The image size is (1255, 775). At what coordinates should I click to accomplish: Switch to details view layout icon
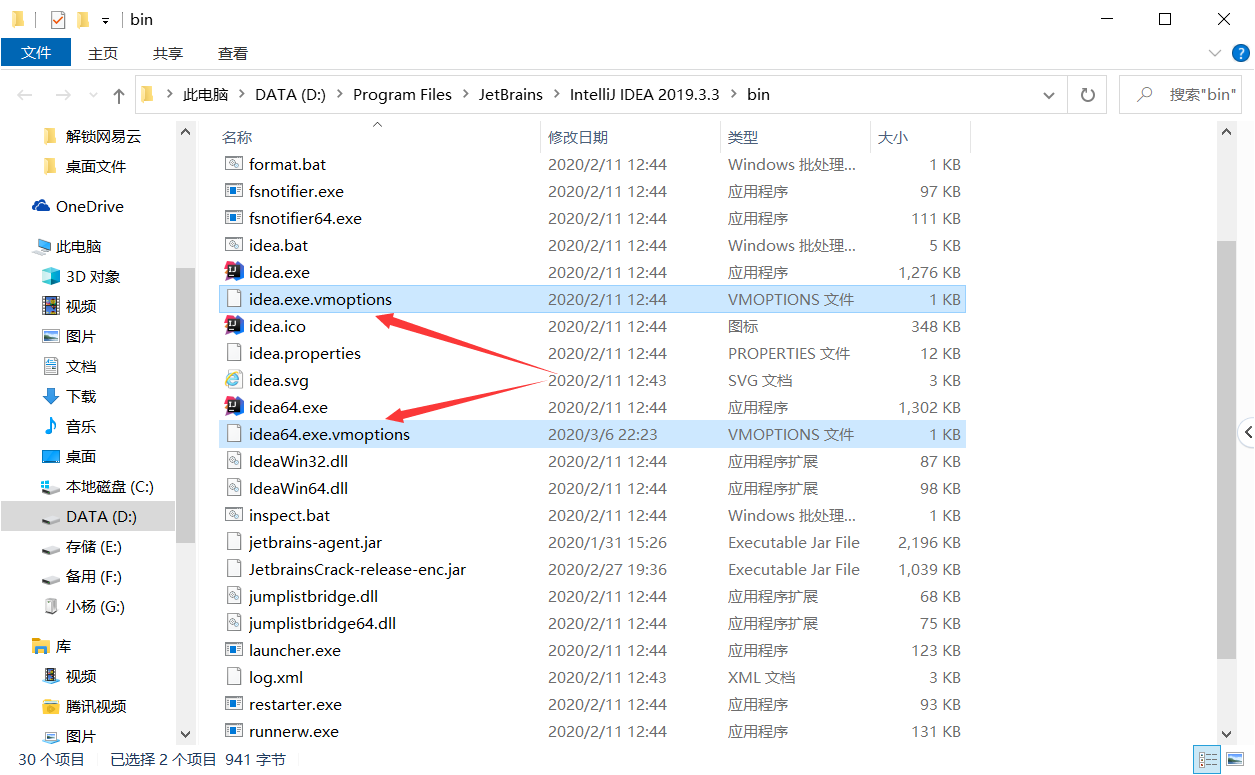[1207, 760]
